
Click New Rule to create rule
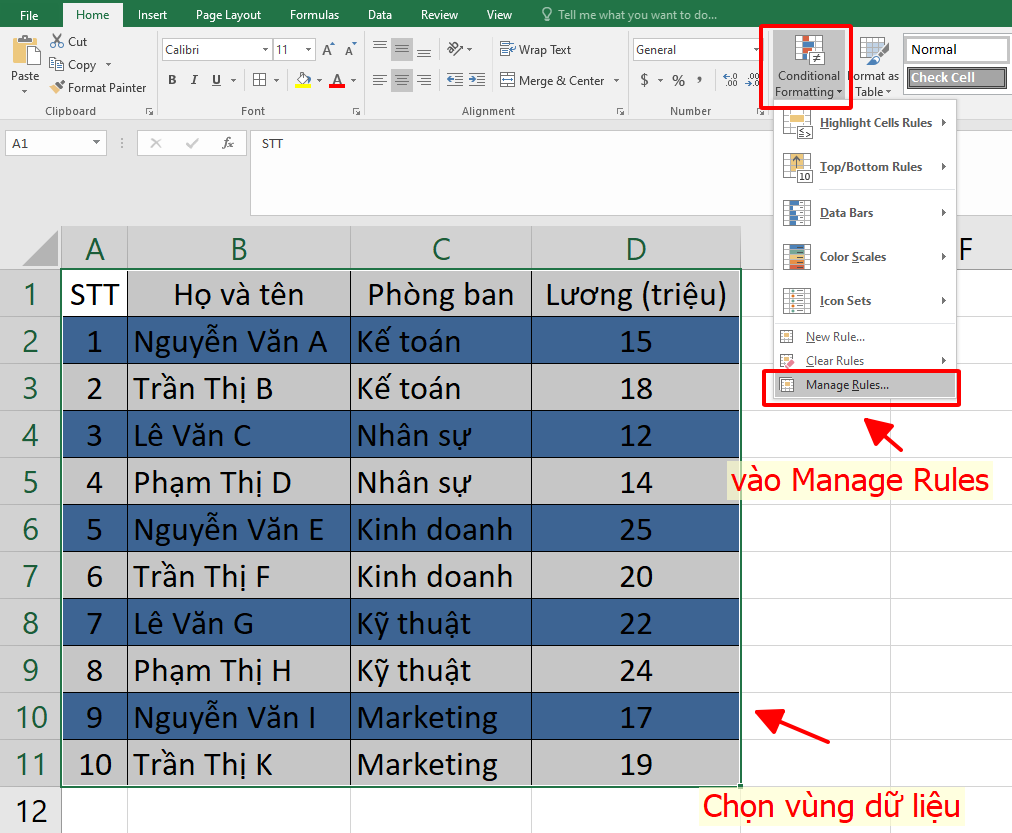coord(836,337)
